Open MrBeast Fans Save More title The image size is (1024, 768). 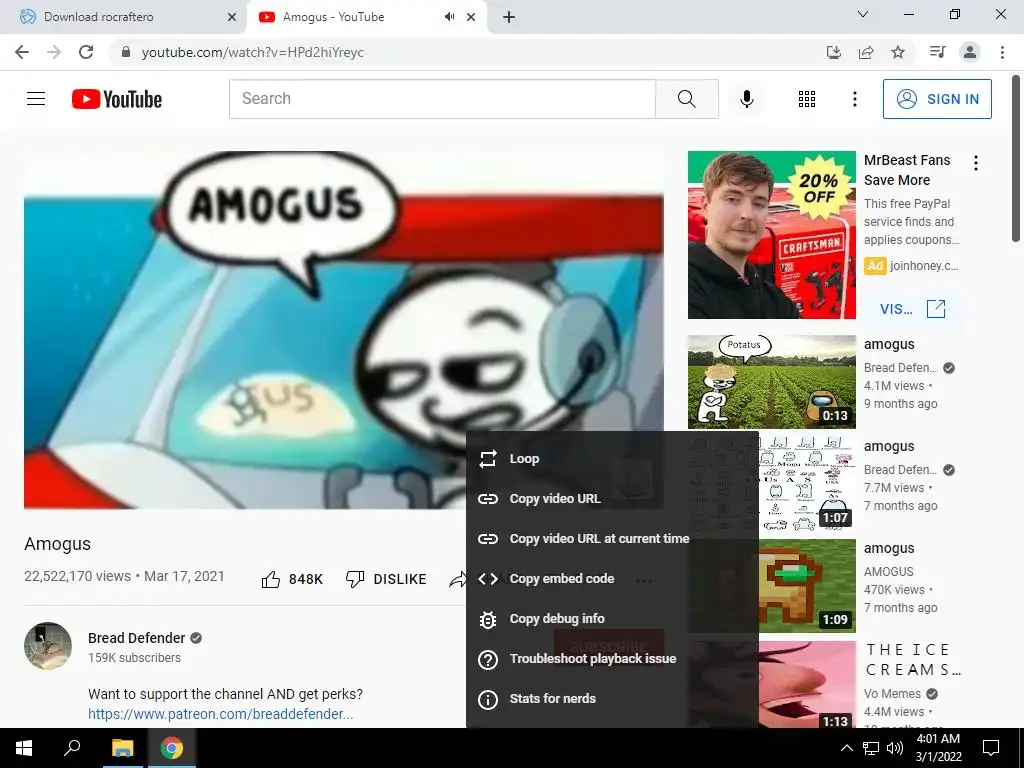907,170
